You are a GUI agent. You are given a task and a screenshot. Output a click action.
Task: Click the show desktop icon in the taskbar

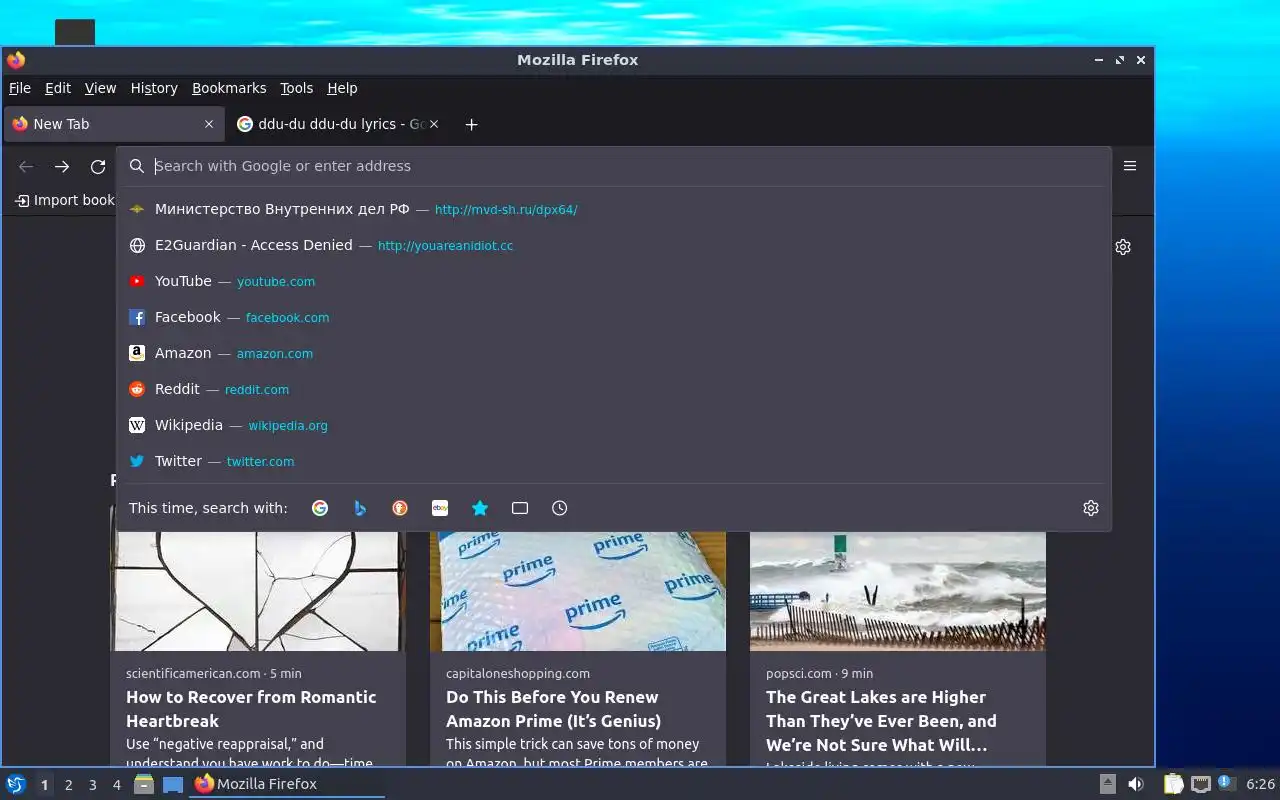173,784
